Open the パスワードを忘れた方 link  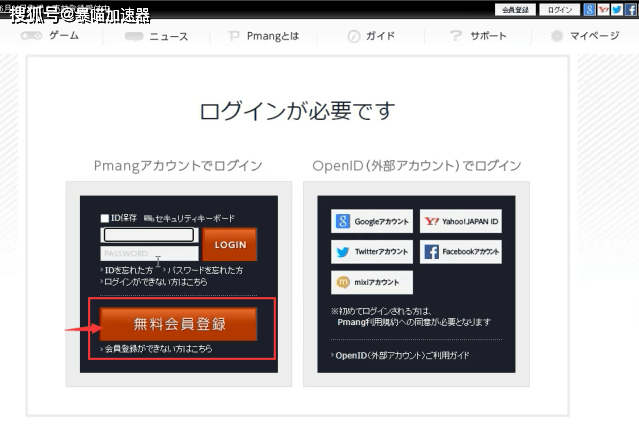click(203, 270)
